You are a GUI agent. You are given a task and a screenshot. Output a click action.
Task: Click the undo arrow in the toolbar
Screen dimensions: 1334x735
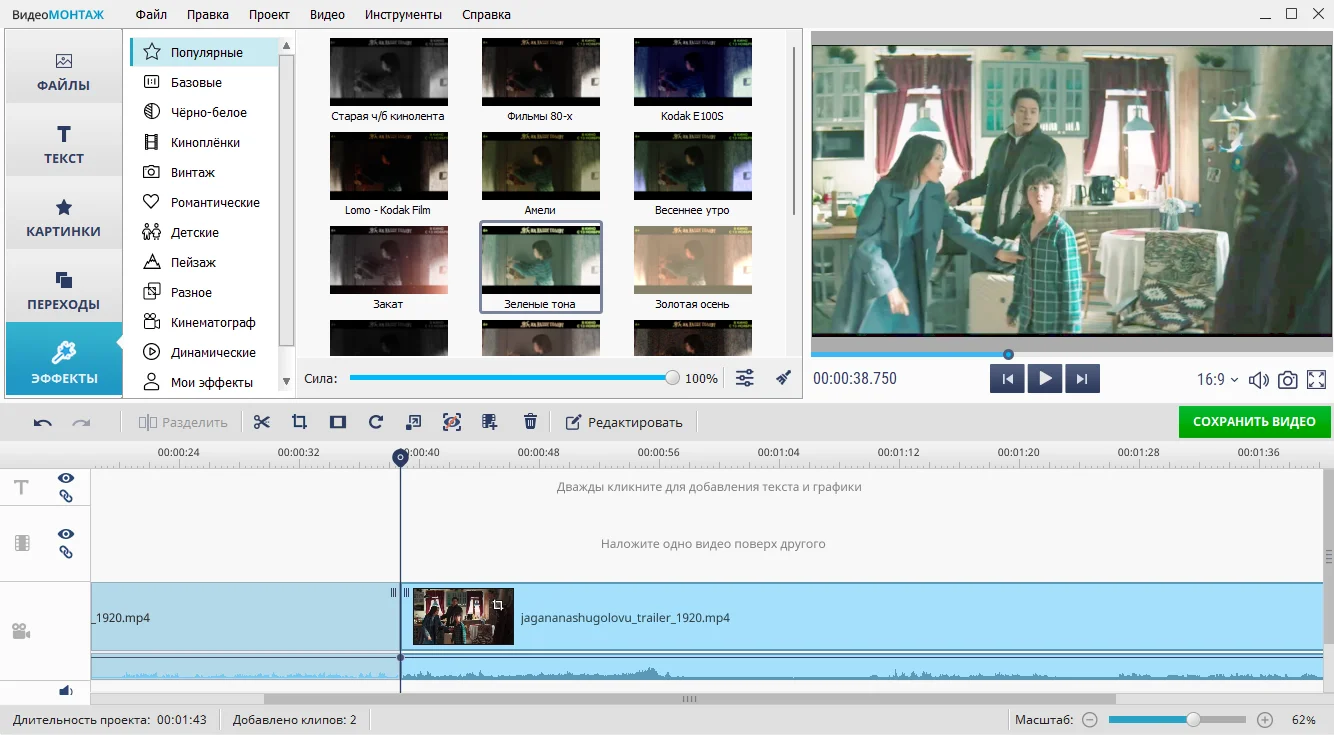(43, 422)
